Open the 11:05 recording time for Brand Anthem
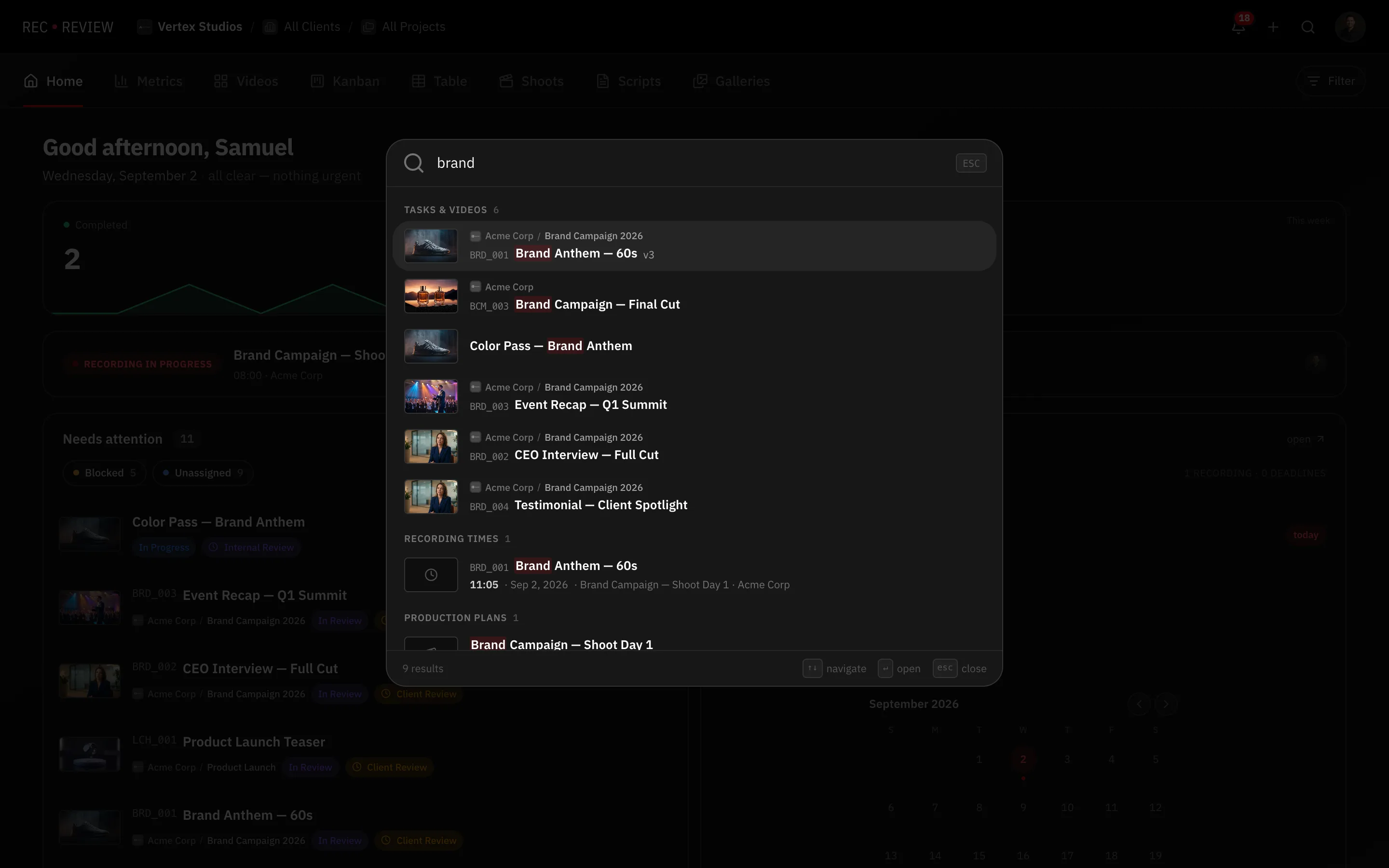 (694, 575)
